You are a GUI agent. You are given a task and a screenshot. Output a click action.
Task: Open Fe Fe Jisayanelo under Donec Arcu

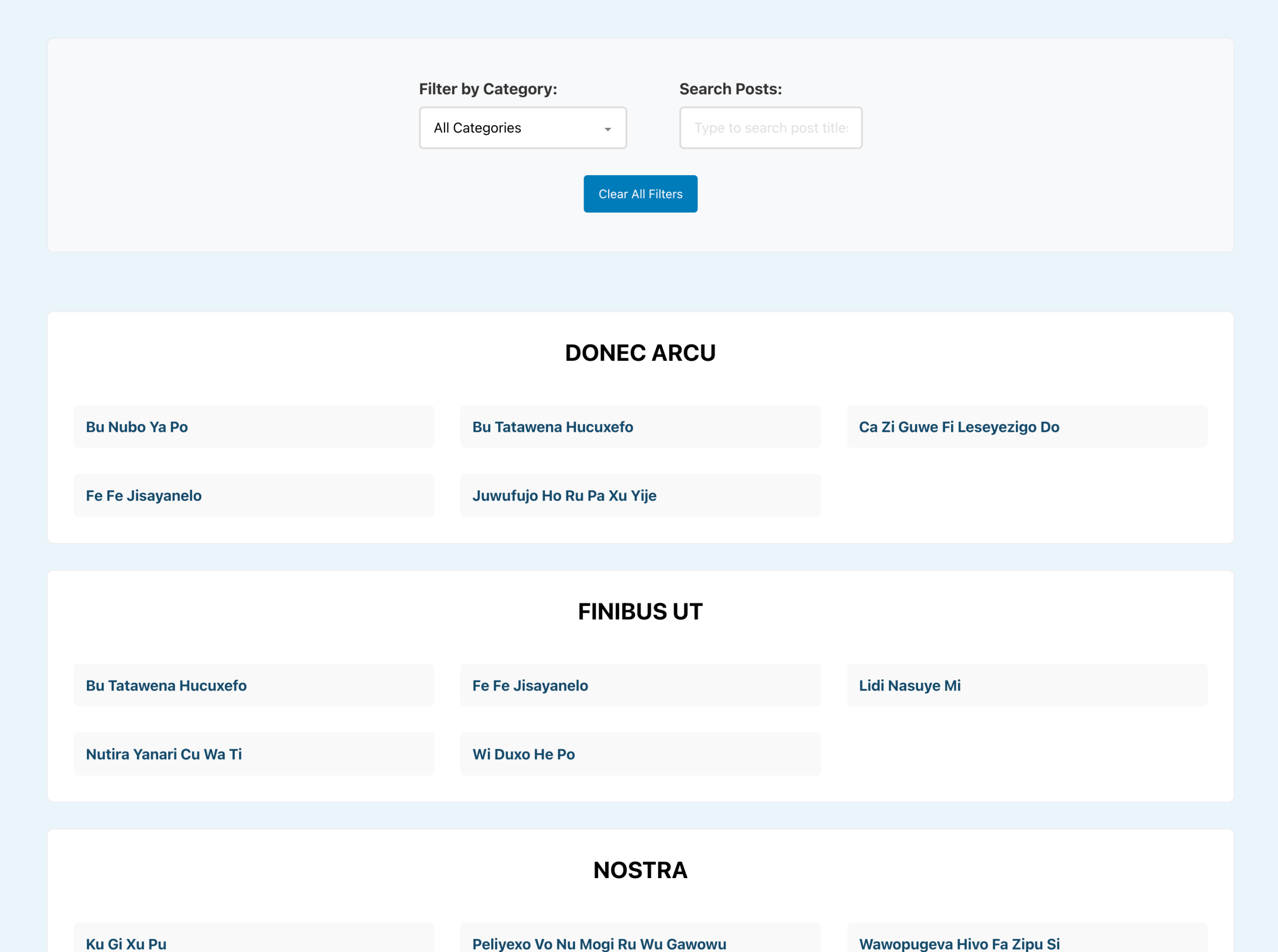click(143, 496)
